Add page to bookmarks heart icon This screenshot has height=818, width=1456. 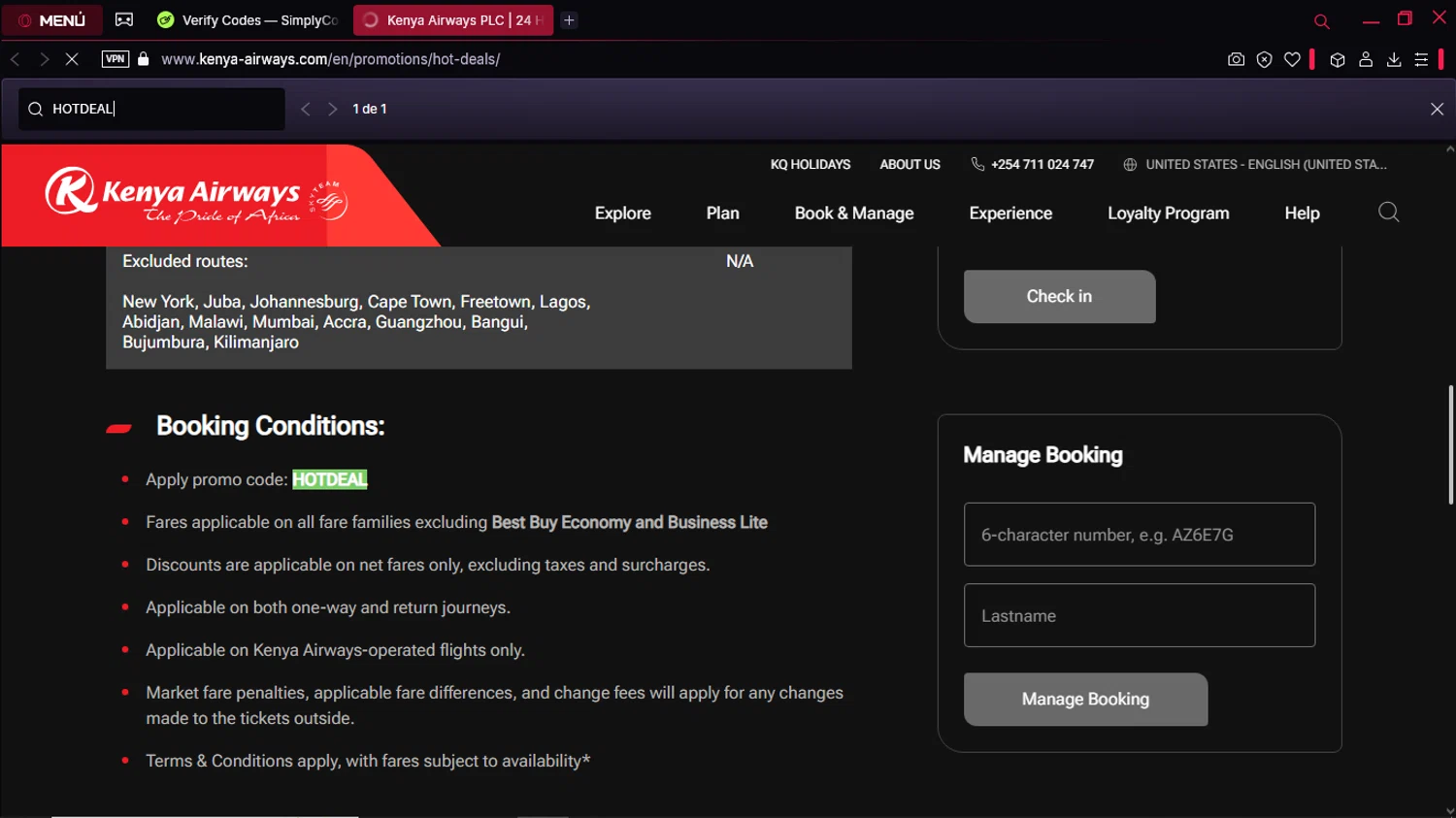[1292, 59]
